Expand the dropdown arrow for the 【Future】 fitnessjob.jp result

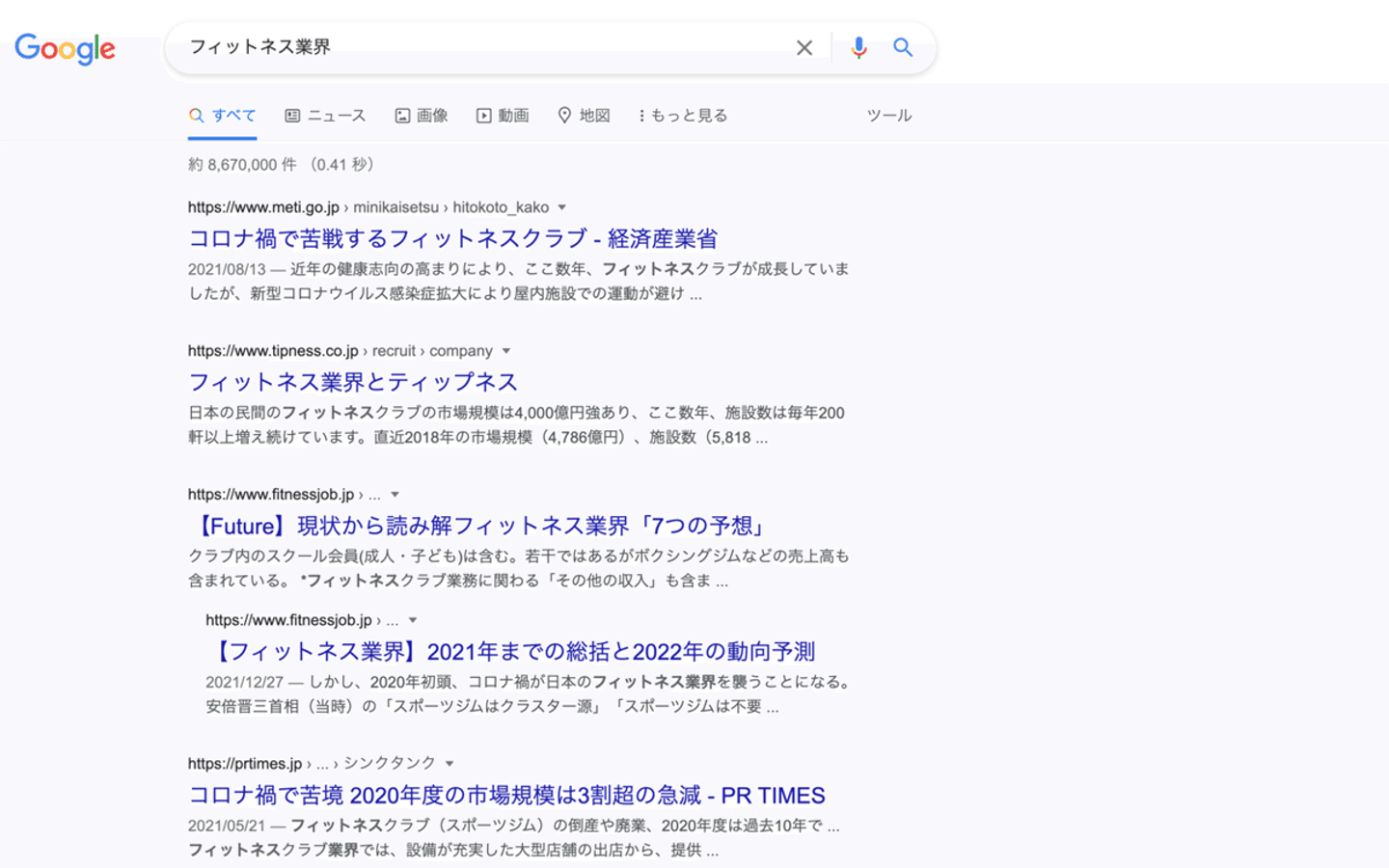point(395,495)
